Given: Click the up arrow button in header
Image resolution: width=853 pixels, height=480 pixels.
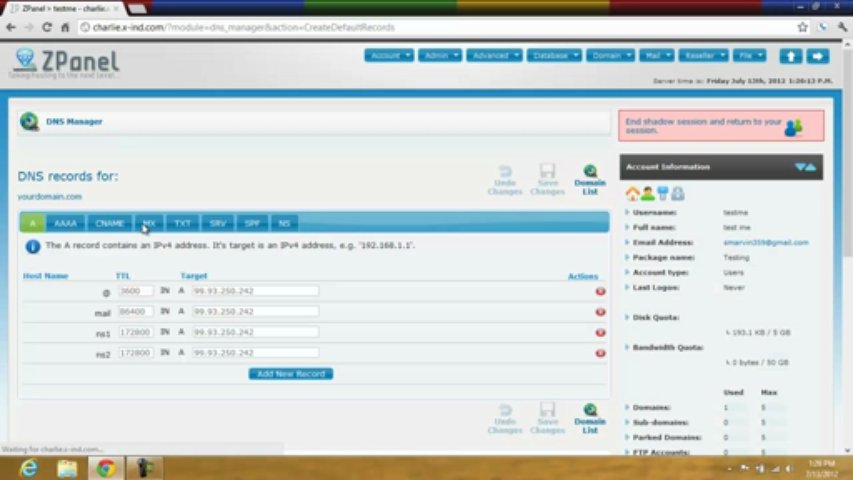Looking at the screenshot, I should 790,56.
